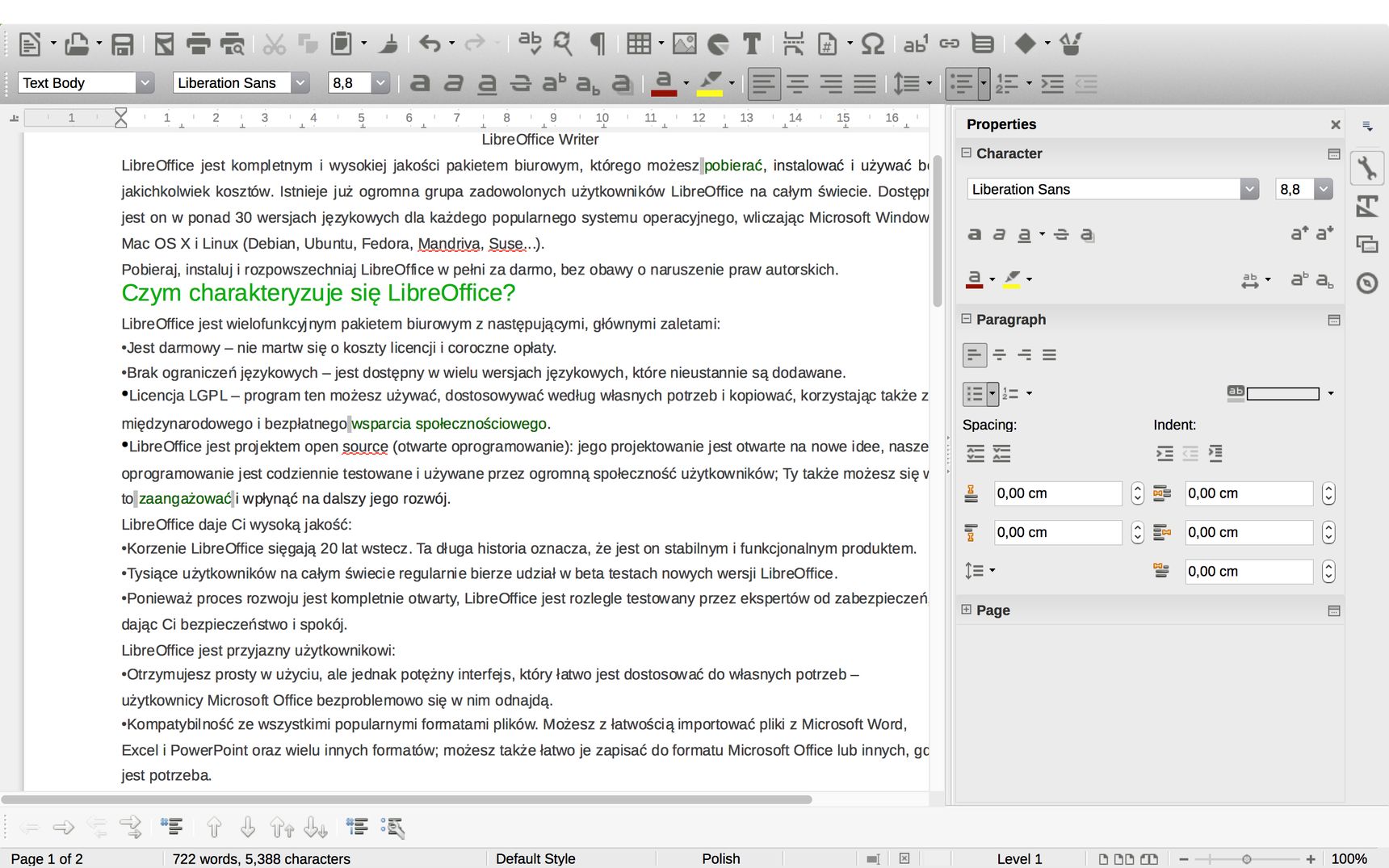Click Above Paragraph Spacing input field

pos(1057,493)
